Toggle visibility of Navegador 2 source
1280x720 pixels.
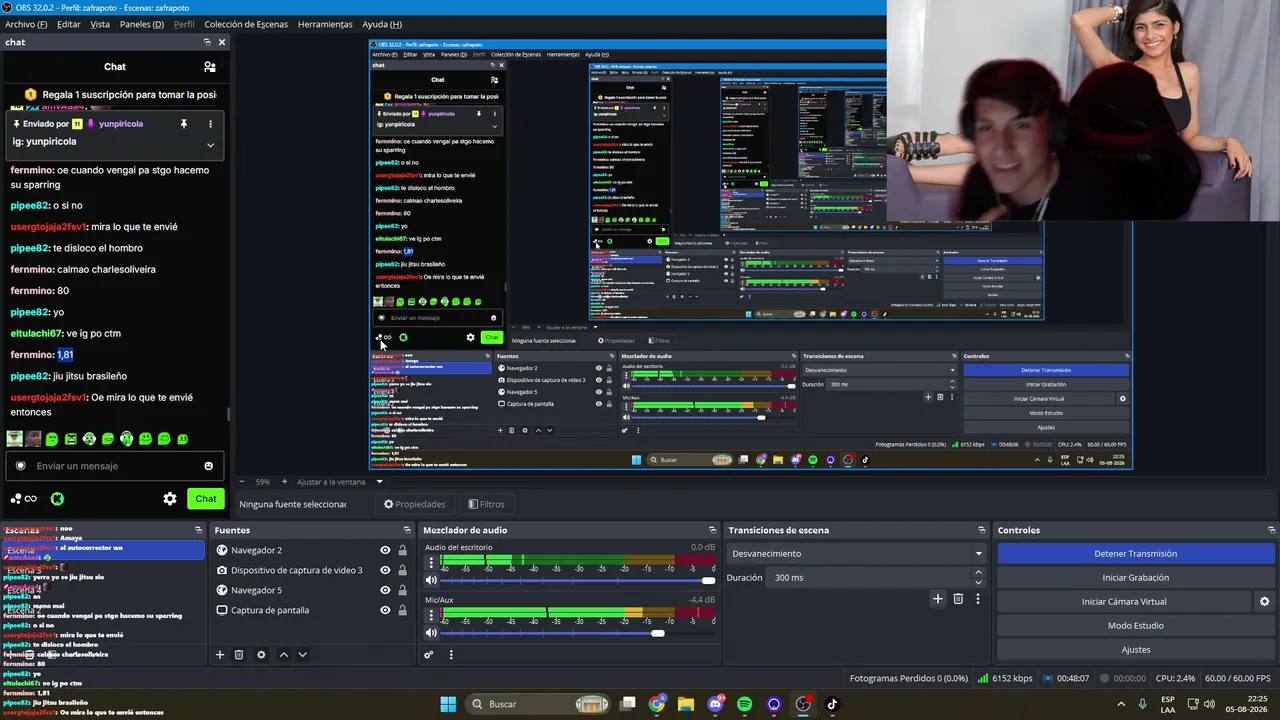385,550
